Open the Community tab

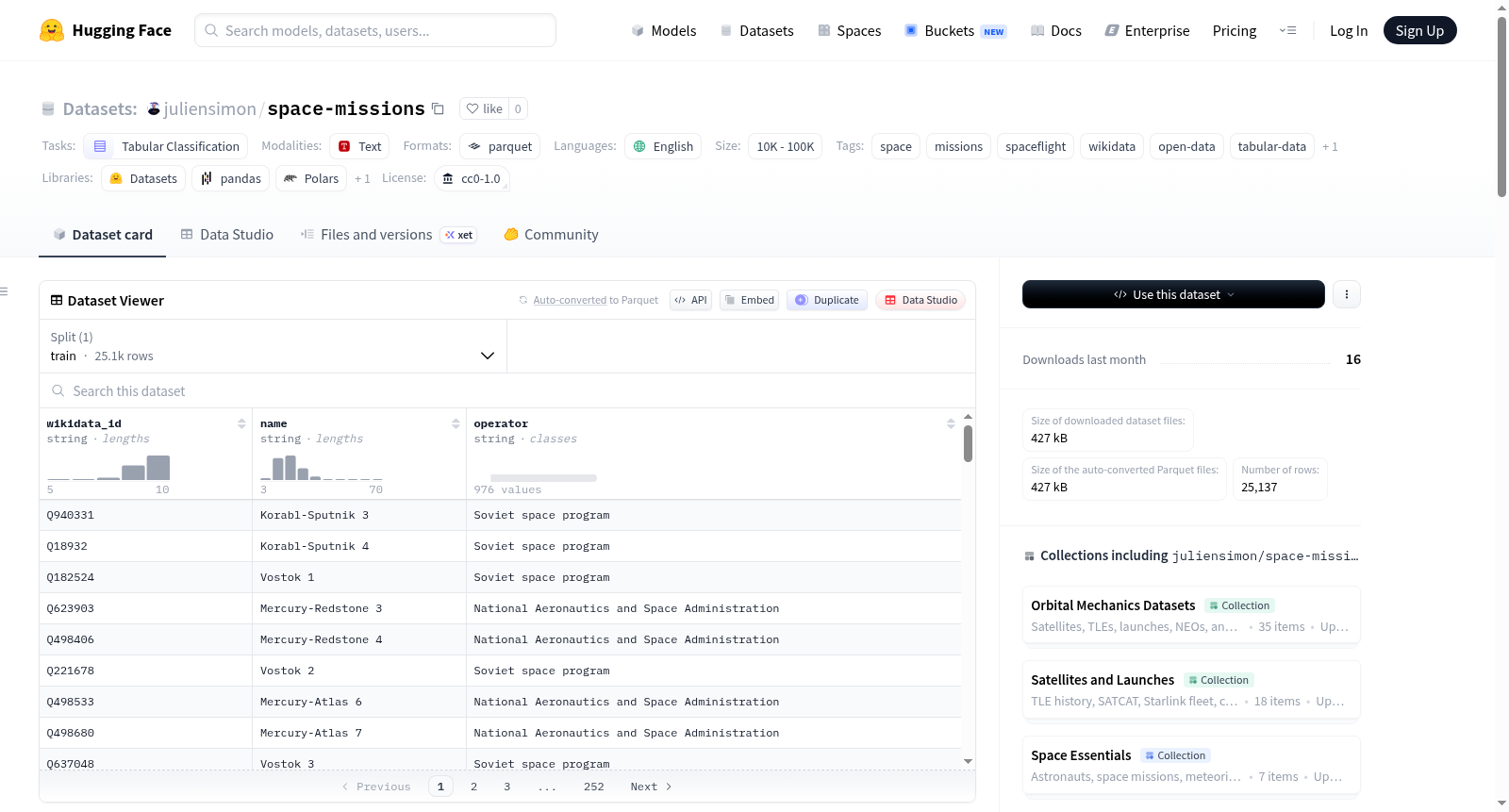pyautogui.click(x=552, y=235)
